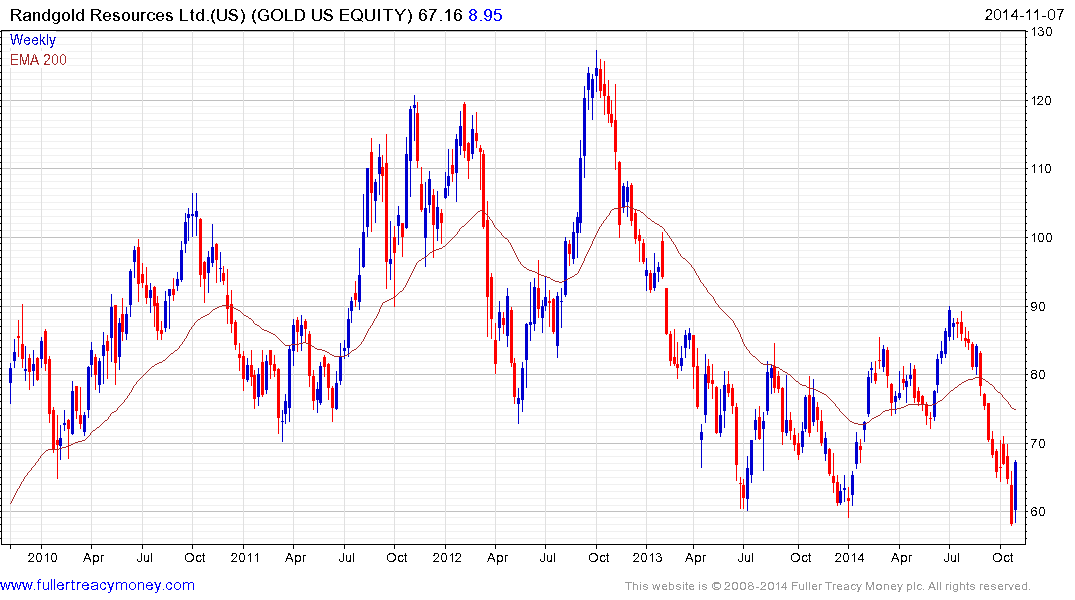Click the GOLD US EQUITY ticker text
Image resolution: width=1075 pixels, height=600 pixels.
click(x=332, y=15)
